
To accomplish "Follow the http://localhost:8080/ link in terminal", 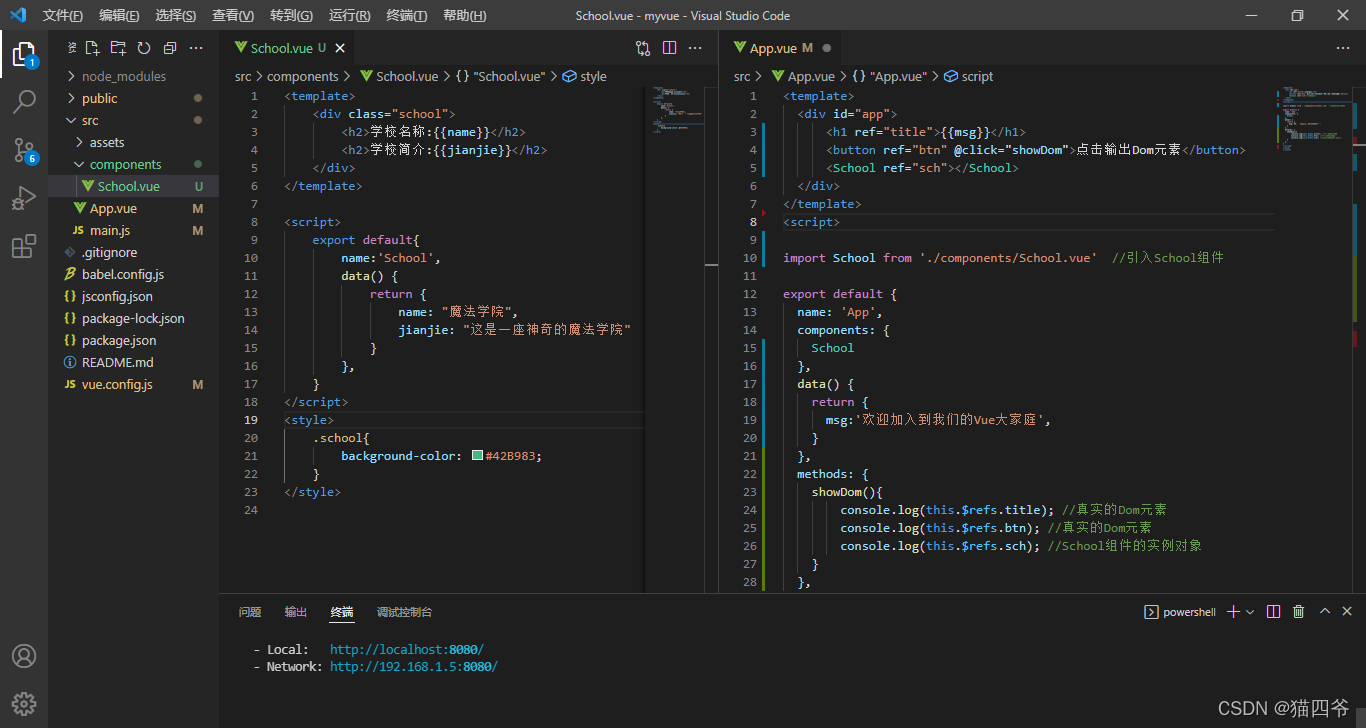I will [407, 649].
